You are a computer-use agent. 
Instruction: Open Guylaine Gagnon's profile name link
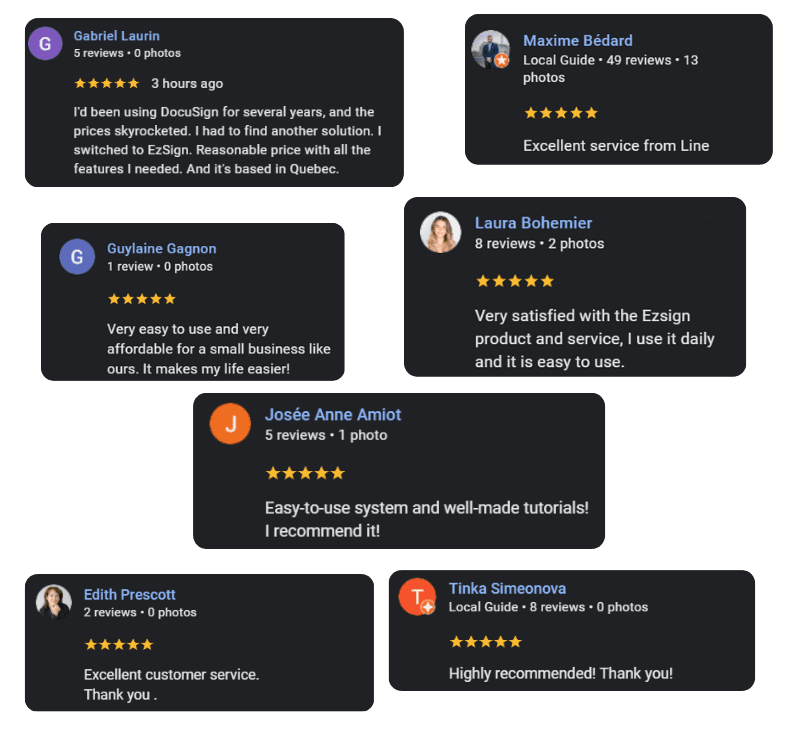pyautogui.click(x=161, y=248)
